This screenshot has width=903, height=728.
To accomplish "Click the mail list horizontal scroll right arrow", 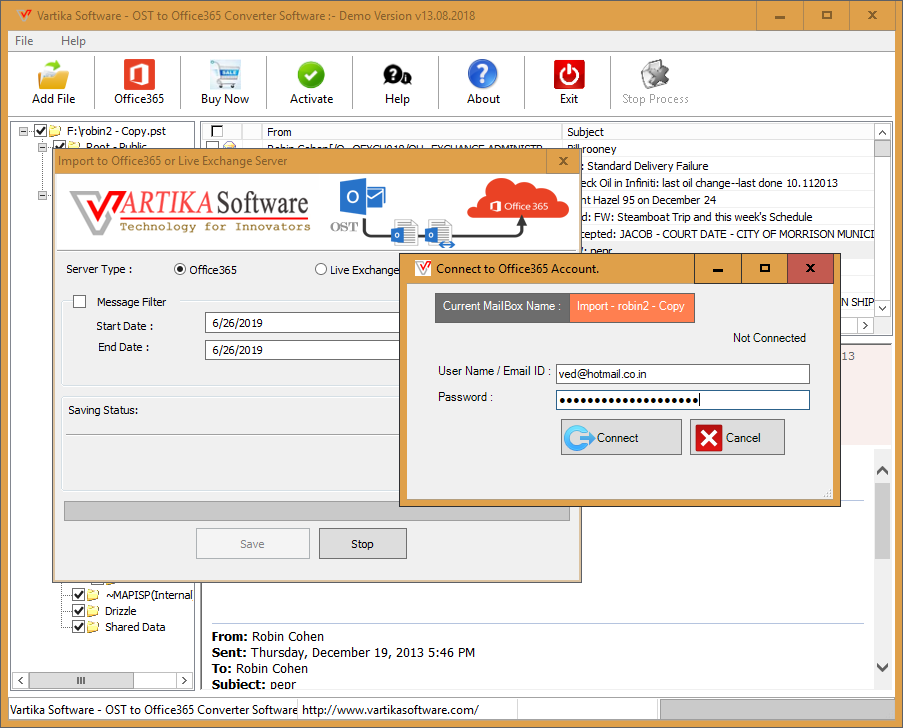I will pyautogui.click(x=865, y=325).
